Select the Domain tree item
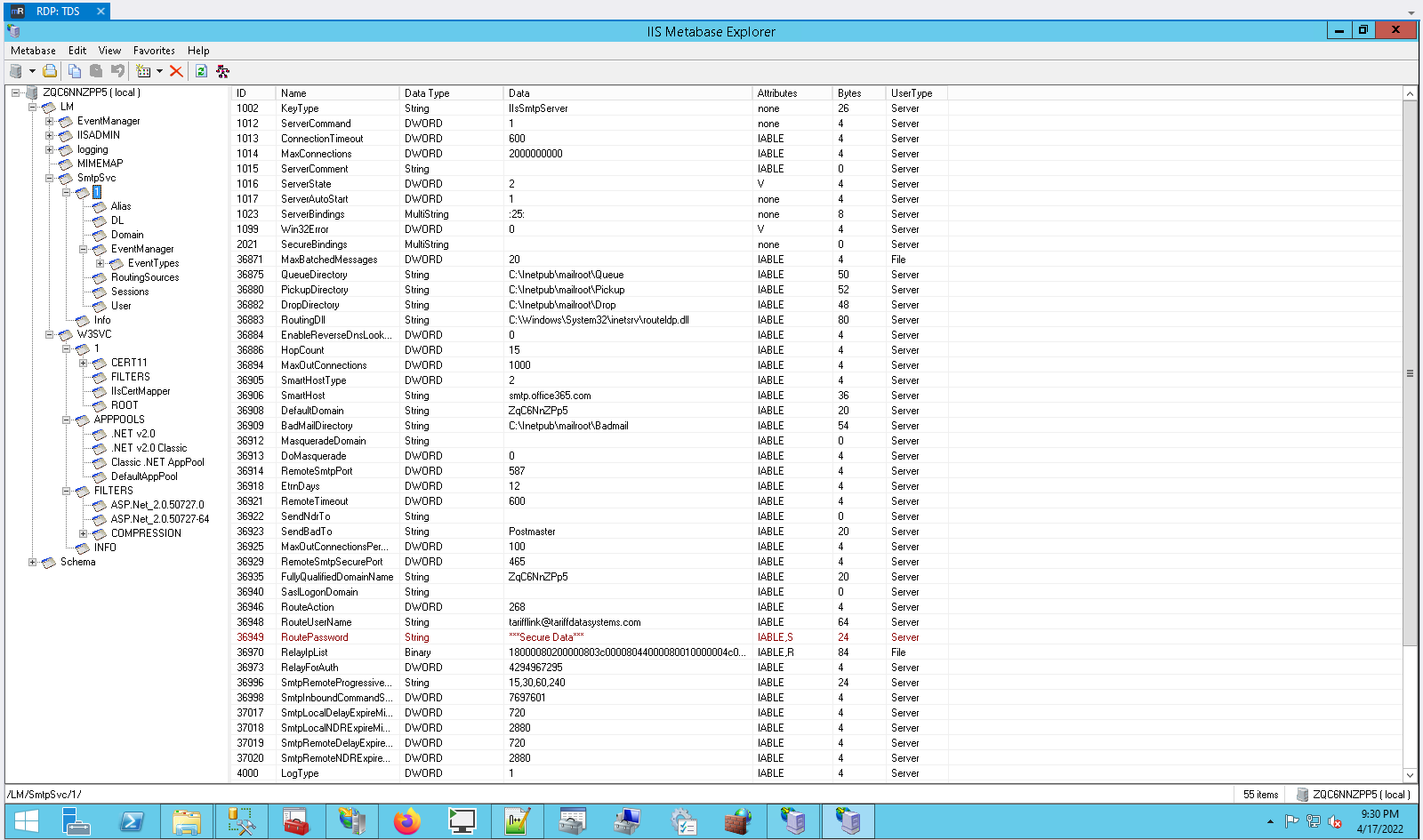This screenshot has height=840, width=1423. pos(127,235)
